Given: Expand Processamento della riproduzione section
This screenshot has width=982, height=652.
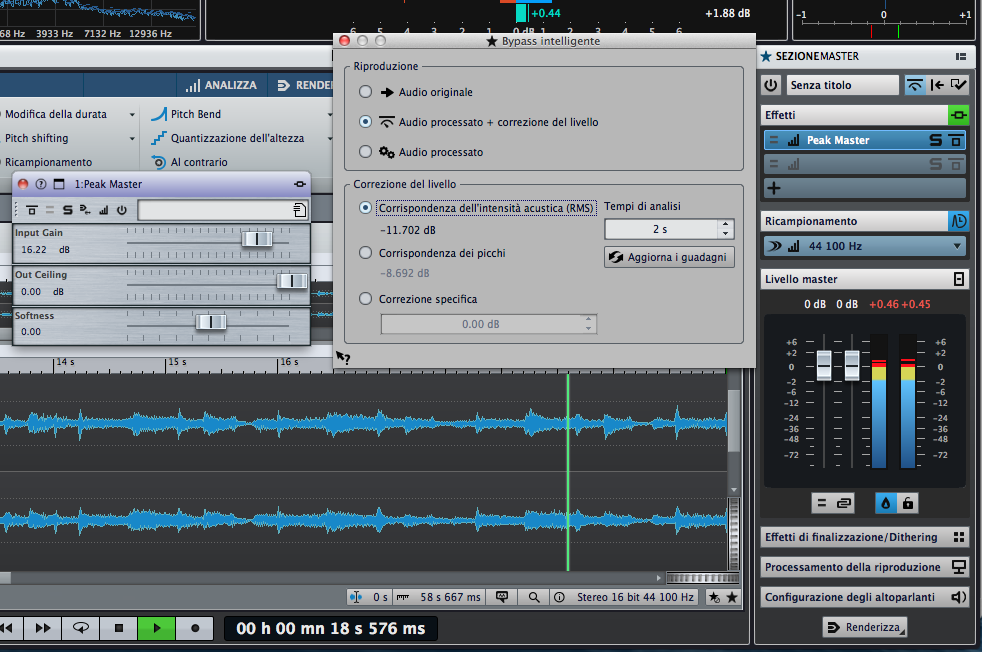Looking at the screenshot, I should 864,567.
